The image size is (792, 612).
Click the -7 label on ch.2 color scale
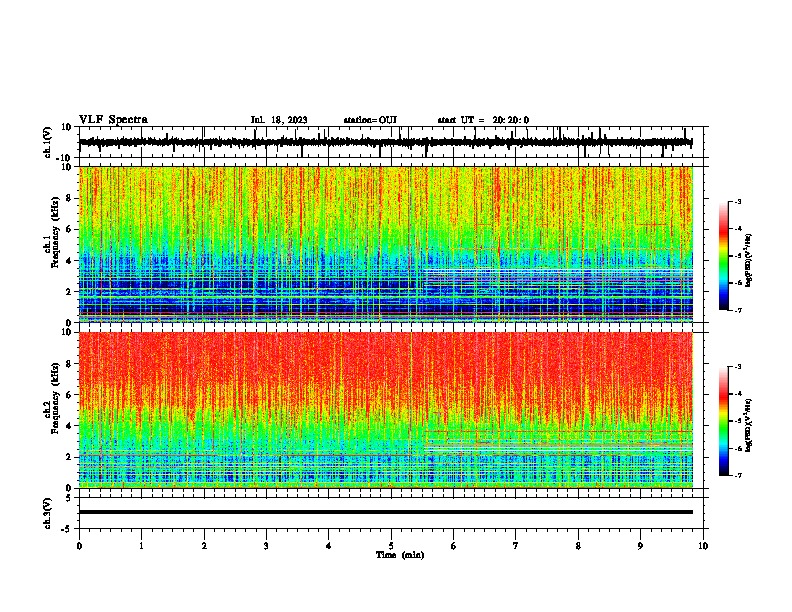tap(738, 475)
